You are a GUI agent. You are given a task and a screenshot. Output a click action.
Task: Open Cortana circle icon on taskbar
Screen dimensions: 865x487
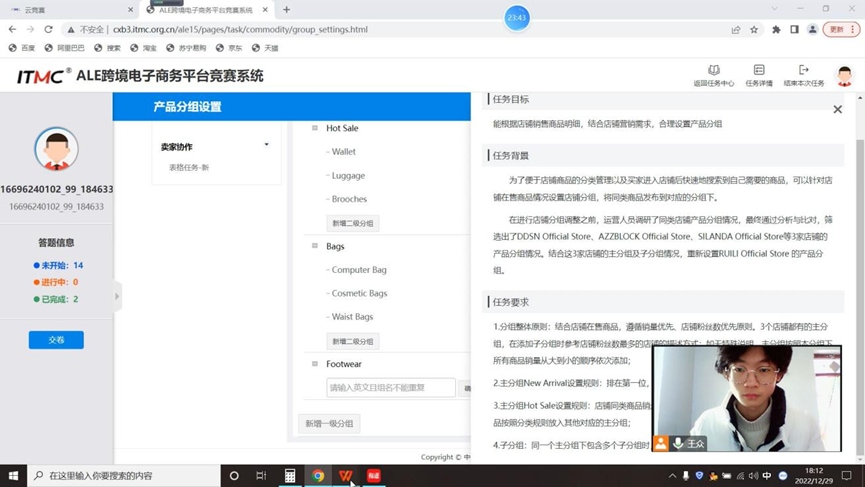(234, 475)
